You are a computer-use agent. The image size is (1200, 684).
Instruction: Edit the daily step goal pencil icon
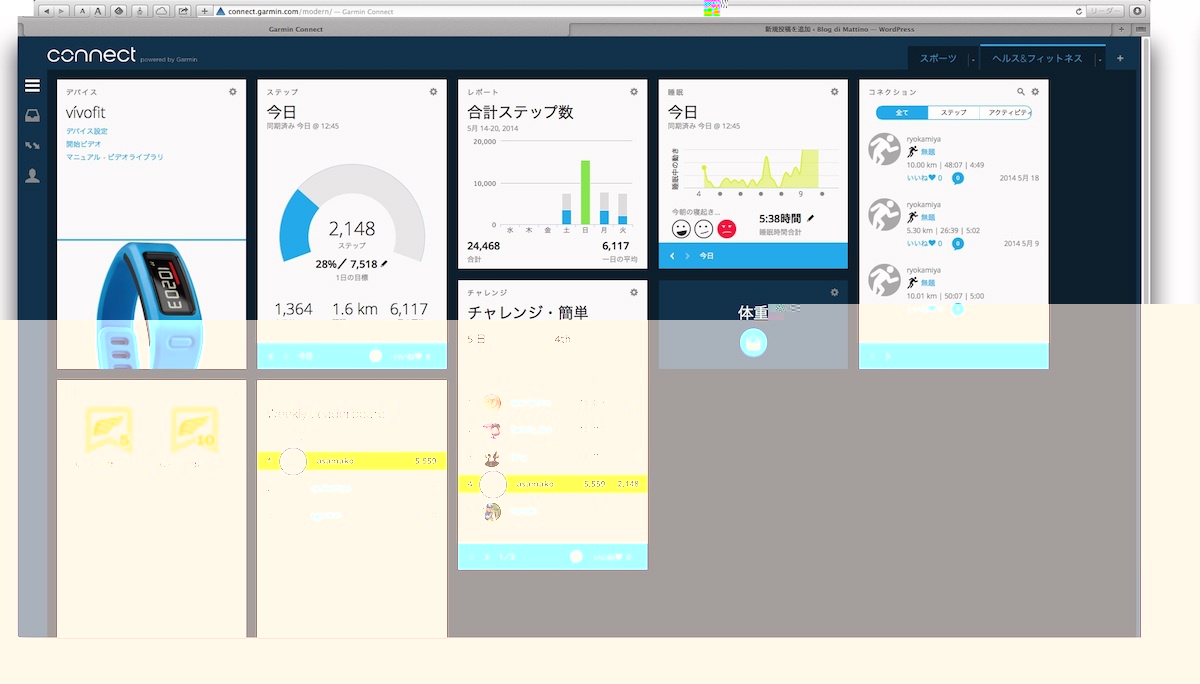(x=384, y=264)
